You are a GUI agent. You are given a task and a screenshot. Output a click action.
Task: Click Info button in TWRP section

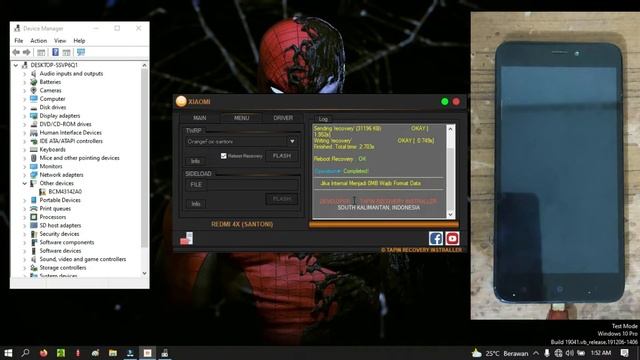click(196, 161)
